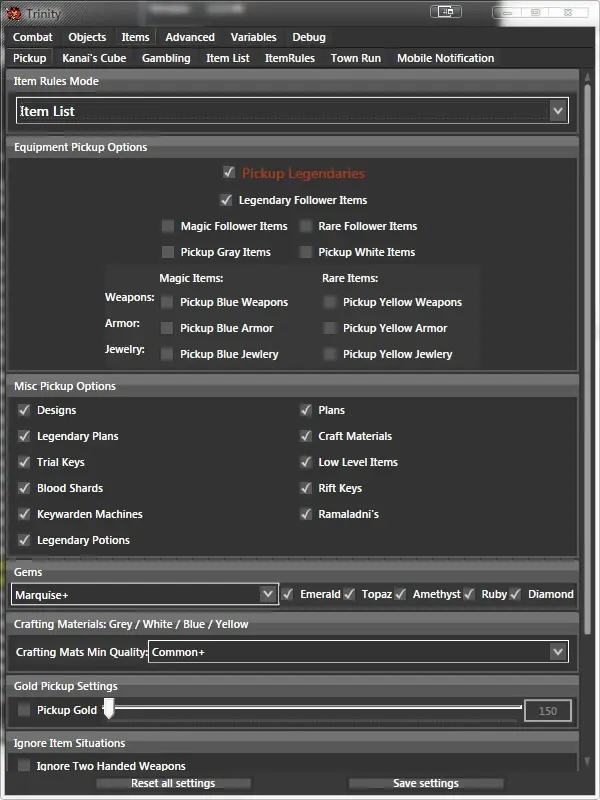This screenshot has height=800, width=600.
Task: Uncheck the Blood Shards option
Action: click(24, 488)
